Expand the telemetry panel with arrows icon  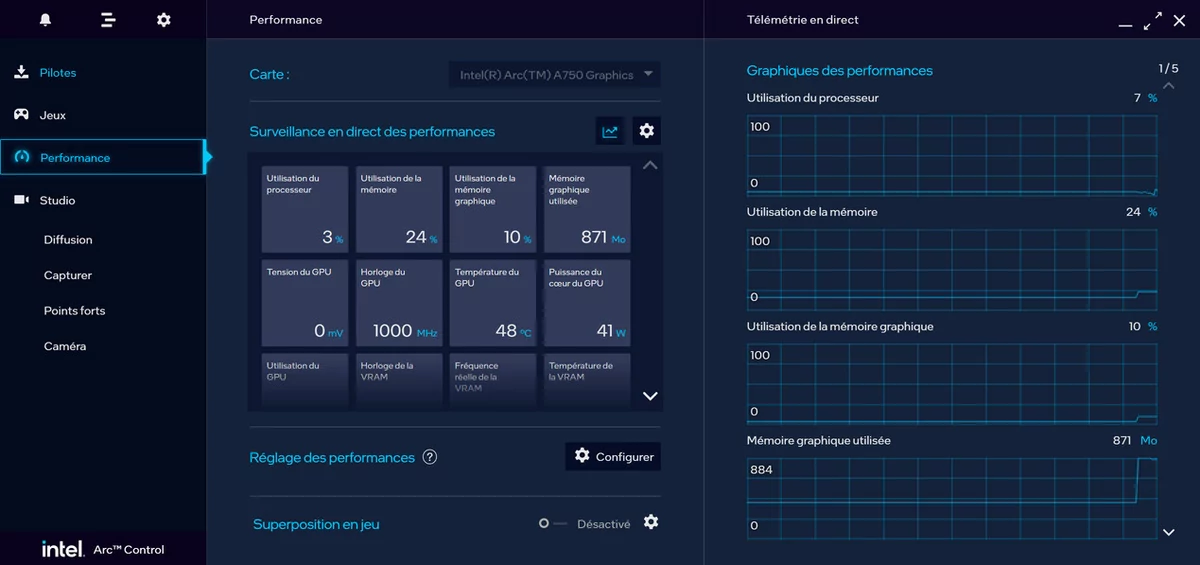(1154, 20)
